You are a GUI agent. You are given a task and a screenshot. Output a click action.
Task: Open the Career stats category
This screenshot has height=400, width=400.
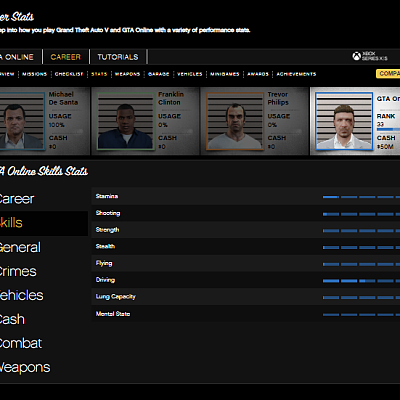[17, 199]
